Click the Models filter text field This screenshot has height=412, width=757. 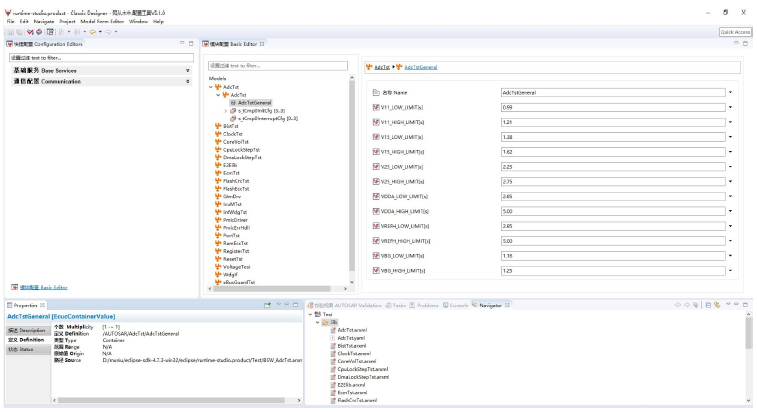coord(278,66)
